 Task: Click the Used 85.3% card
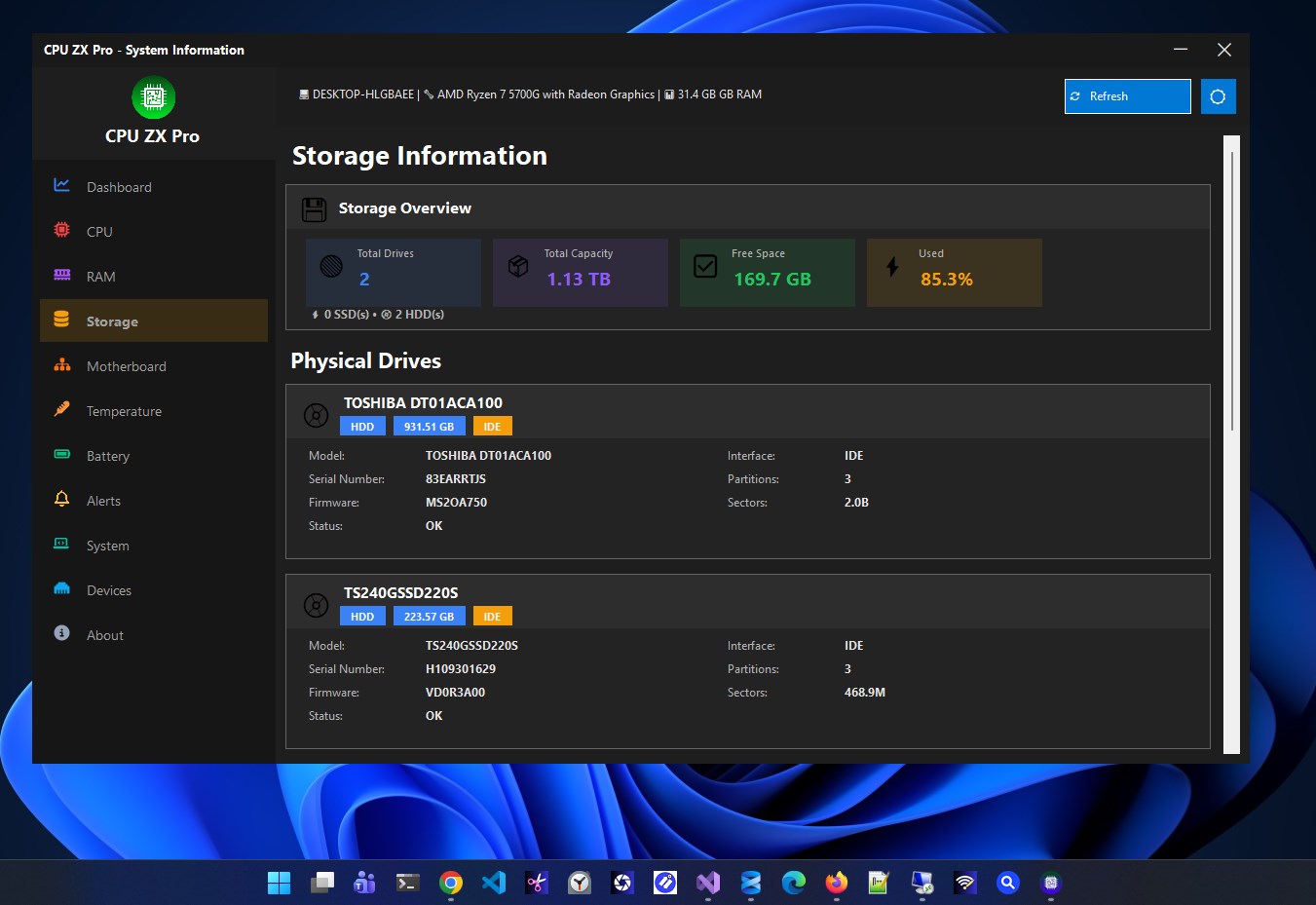pos(954,273)
